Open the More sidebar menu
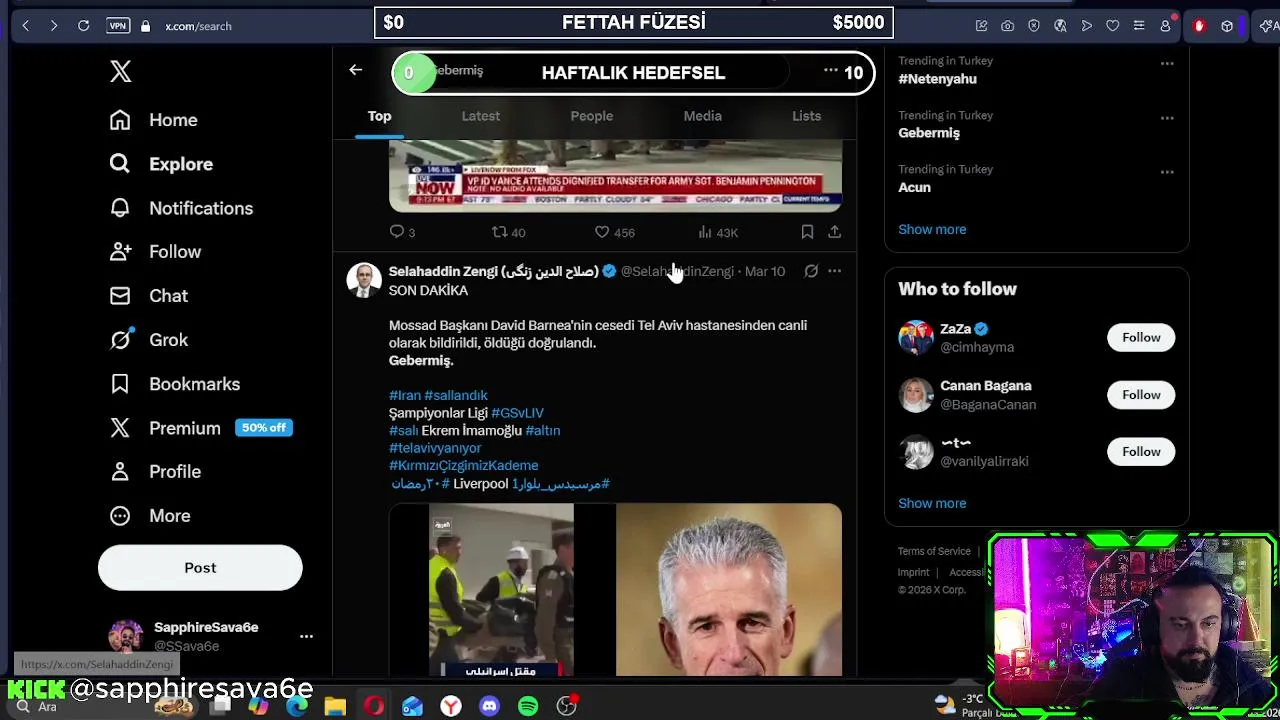The image size is (1280, 720). click(x=150, y=516)
